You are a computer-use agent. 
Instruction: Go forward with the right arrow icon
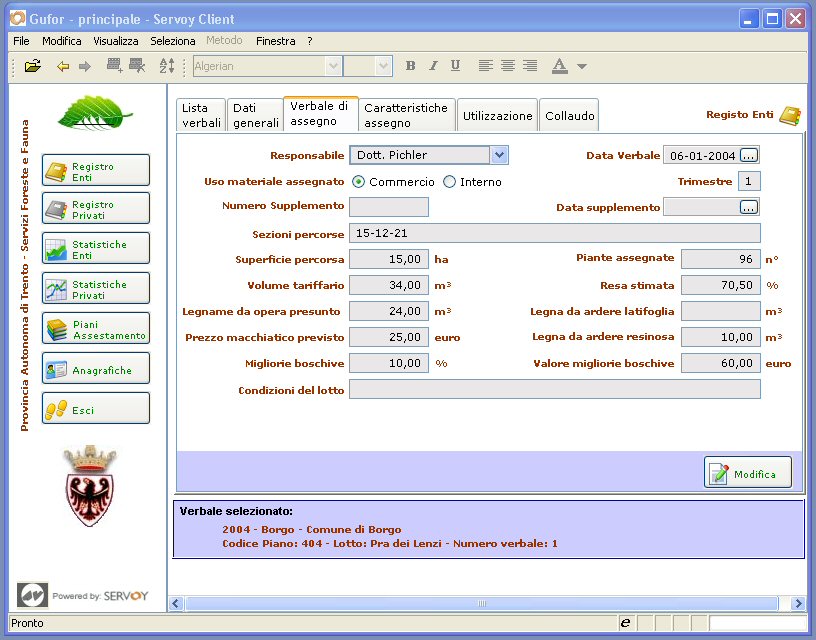coord(85,66)
